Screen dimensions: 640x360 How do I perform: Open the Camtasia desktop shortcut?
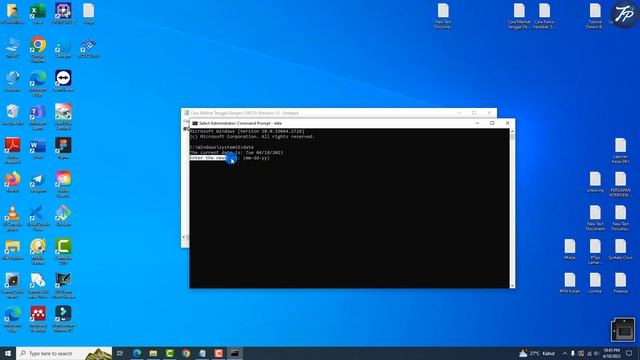[x=63, y=251]
